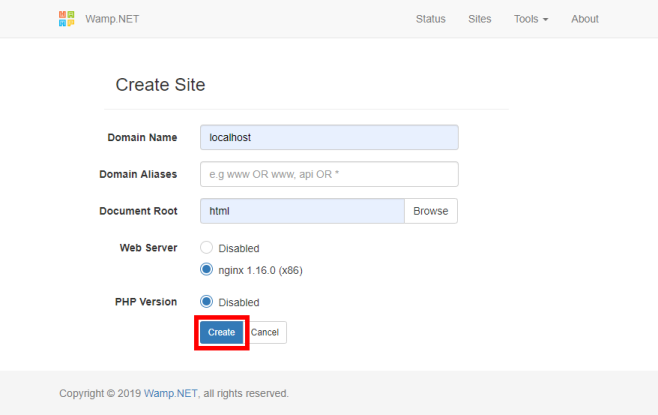
Task: Choose the nginx 1.16.0 (x86) radio option
Action: tap(207, 269)
